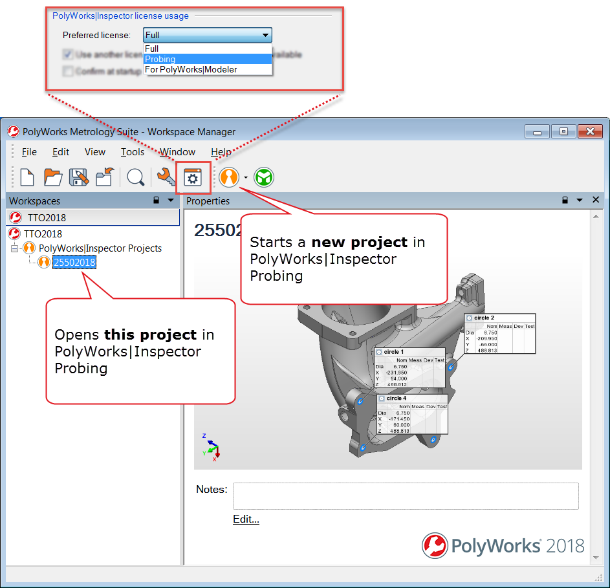Create a new workspace with the blank page icon
The width and height of the screenshot is (610, 588).
pyautogui.click(x=27, y=177)
